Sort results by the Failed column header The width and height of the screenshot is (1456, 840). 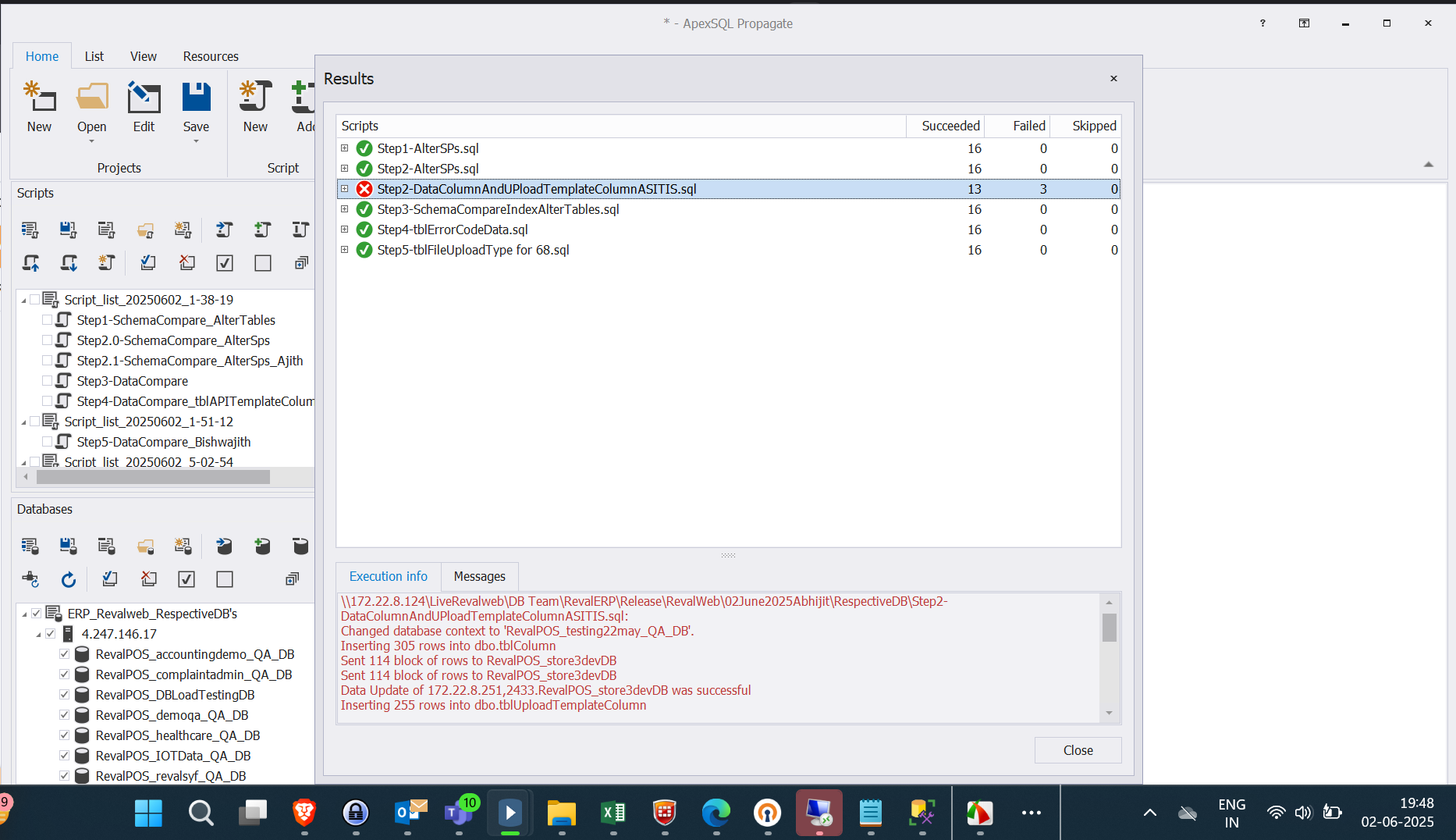(x=1028, y=126)
